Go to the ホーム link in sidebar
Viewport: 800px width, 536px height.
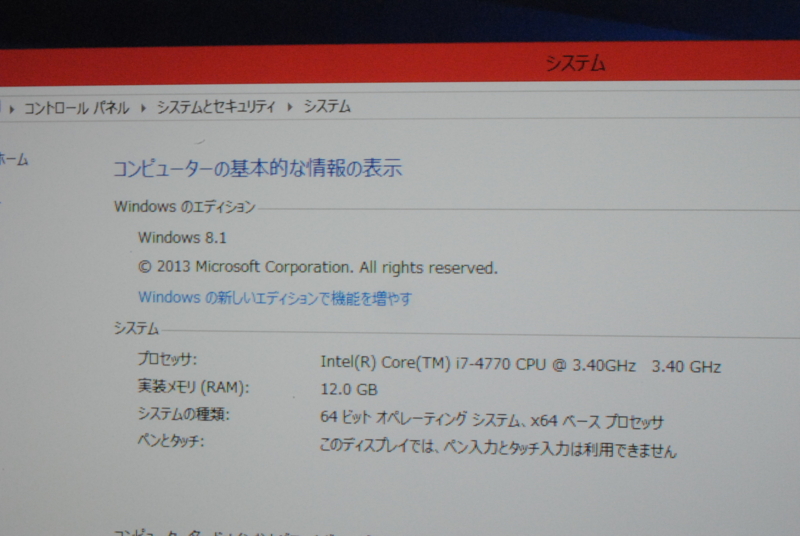[14, 159]
